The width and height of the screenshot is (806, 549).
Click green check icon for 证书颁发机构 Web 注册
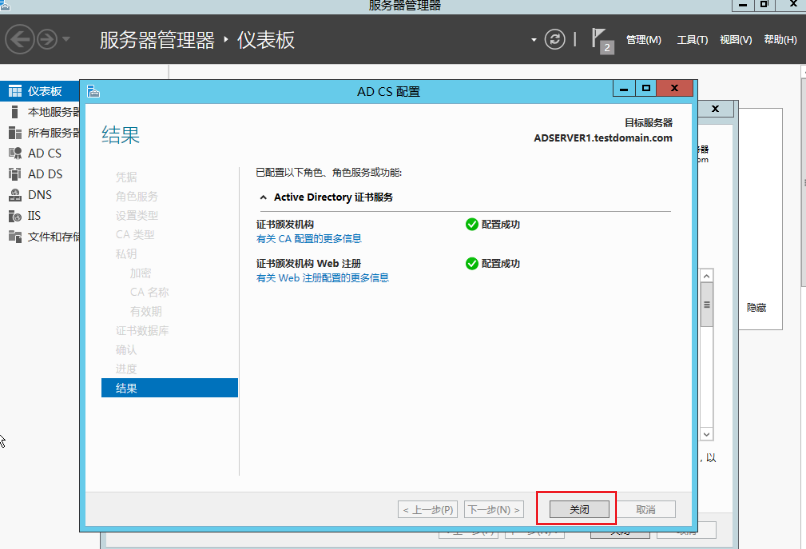coord(472,263)
